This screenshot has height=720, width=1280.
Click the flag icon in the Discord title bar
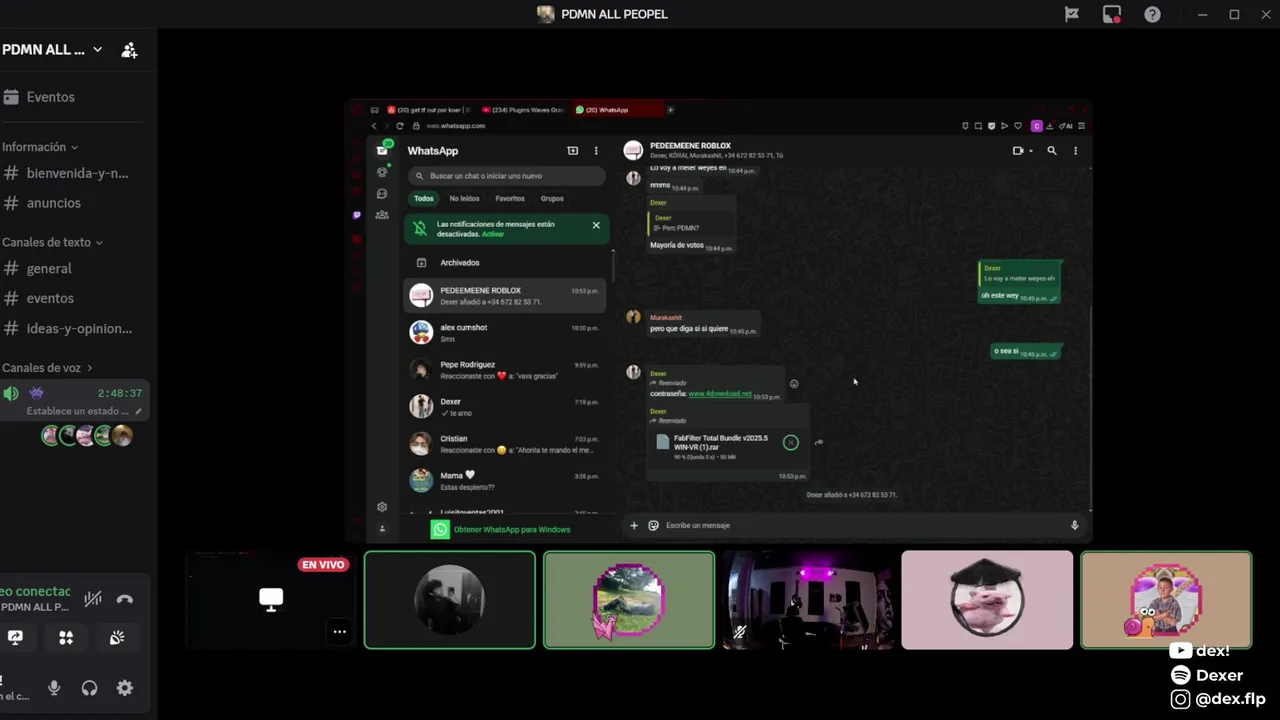pos(1071,14)
